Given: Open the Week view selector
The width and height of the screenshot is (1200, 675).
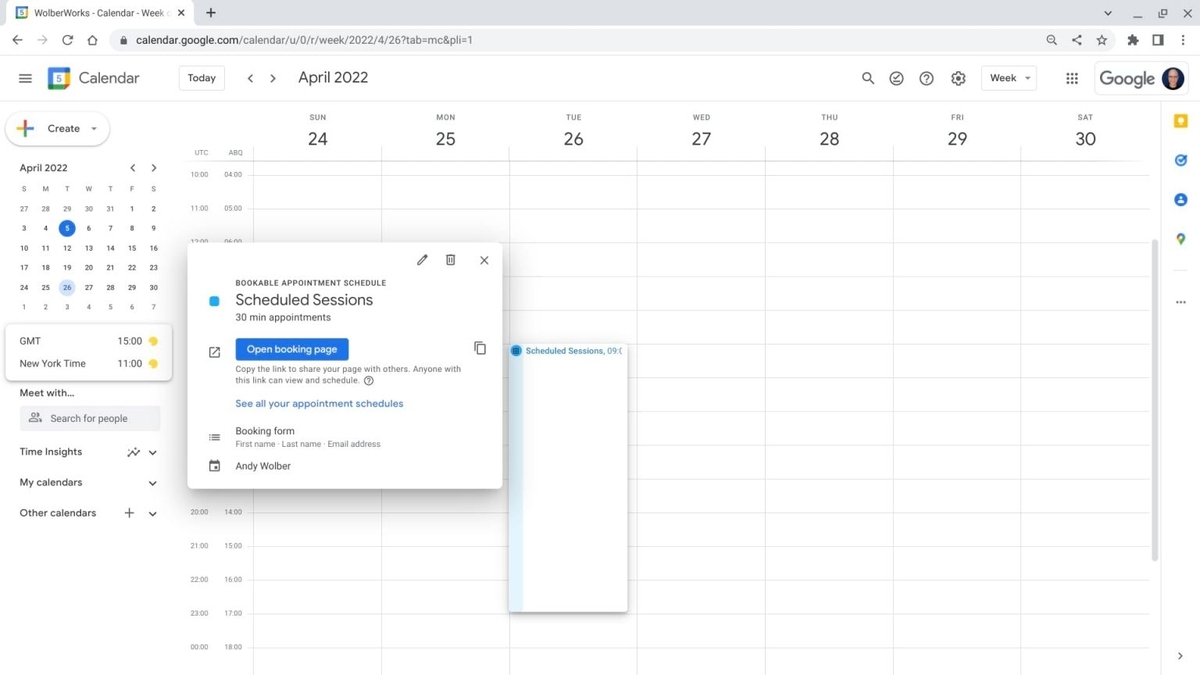Looking at the screenshot, I should click(1008, 77).
